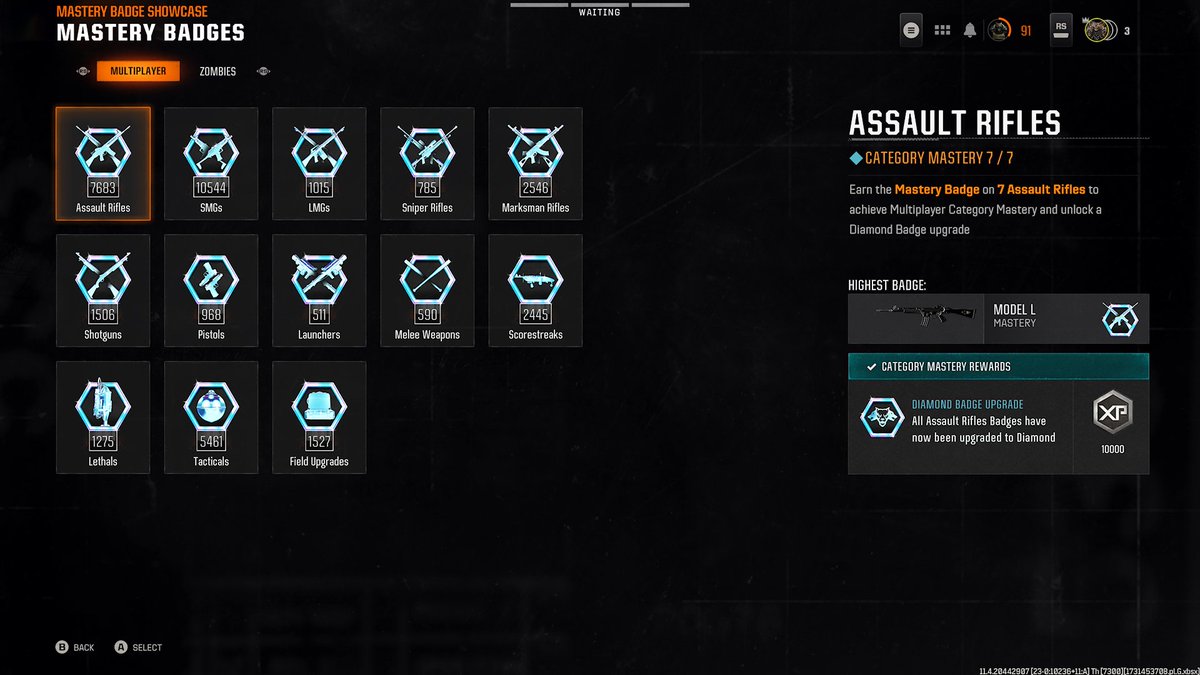Click the Waiting status indicator
The width and height of the screenshot is (1200, 675).
(599, 12)
